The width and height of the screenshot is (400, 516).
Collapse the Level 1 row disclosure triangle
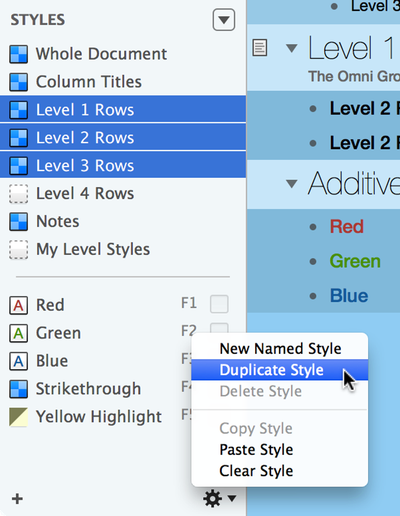pos(292,48)
